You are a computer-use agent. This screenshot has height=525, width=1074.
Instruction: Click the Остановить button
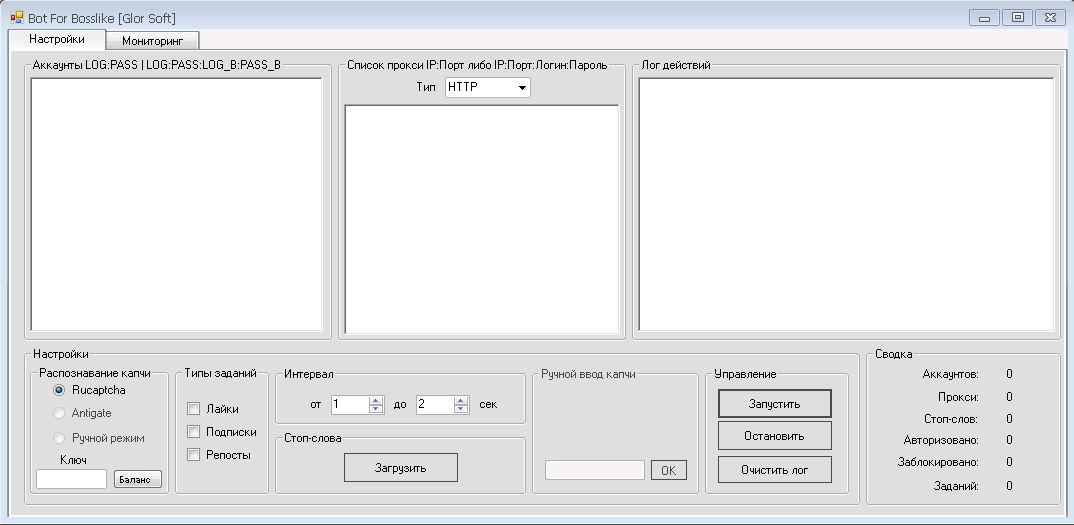tap(774, 436)
